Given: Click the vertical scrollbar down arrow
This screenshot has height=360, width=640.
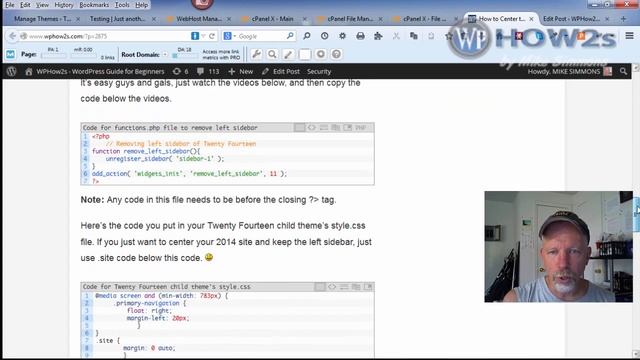Looking at the screenshot, I should (x=636, y=353).
